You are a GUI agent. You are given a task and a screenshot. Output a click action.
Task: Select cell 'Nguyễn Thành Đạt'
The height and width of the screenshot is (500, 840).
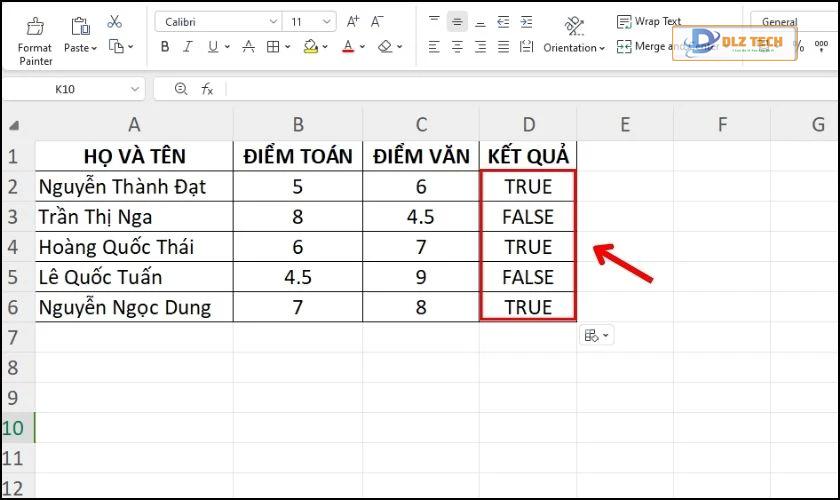[x=134, y=186]
